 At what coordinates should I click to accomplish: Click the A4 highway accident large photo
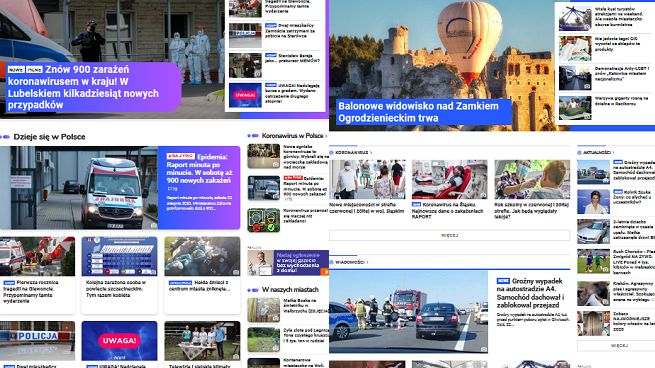(x=408, y=312)
